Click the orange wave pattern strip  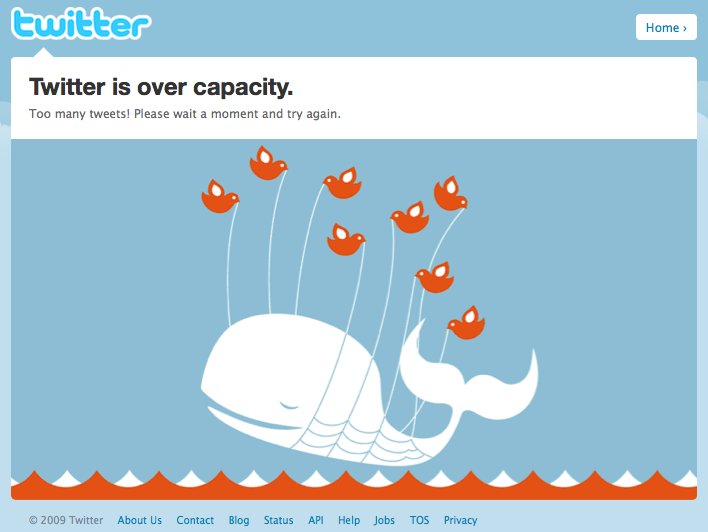pyautogui.click(x=354, y=485)
